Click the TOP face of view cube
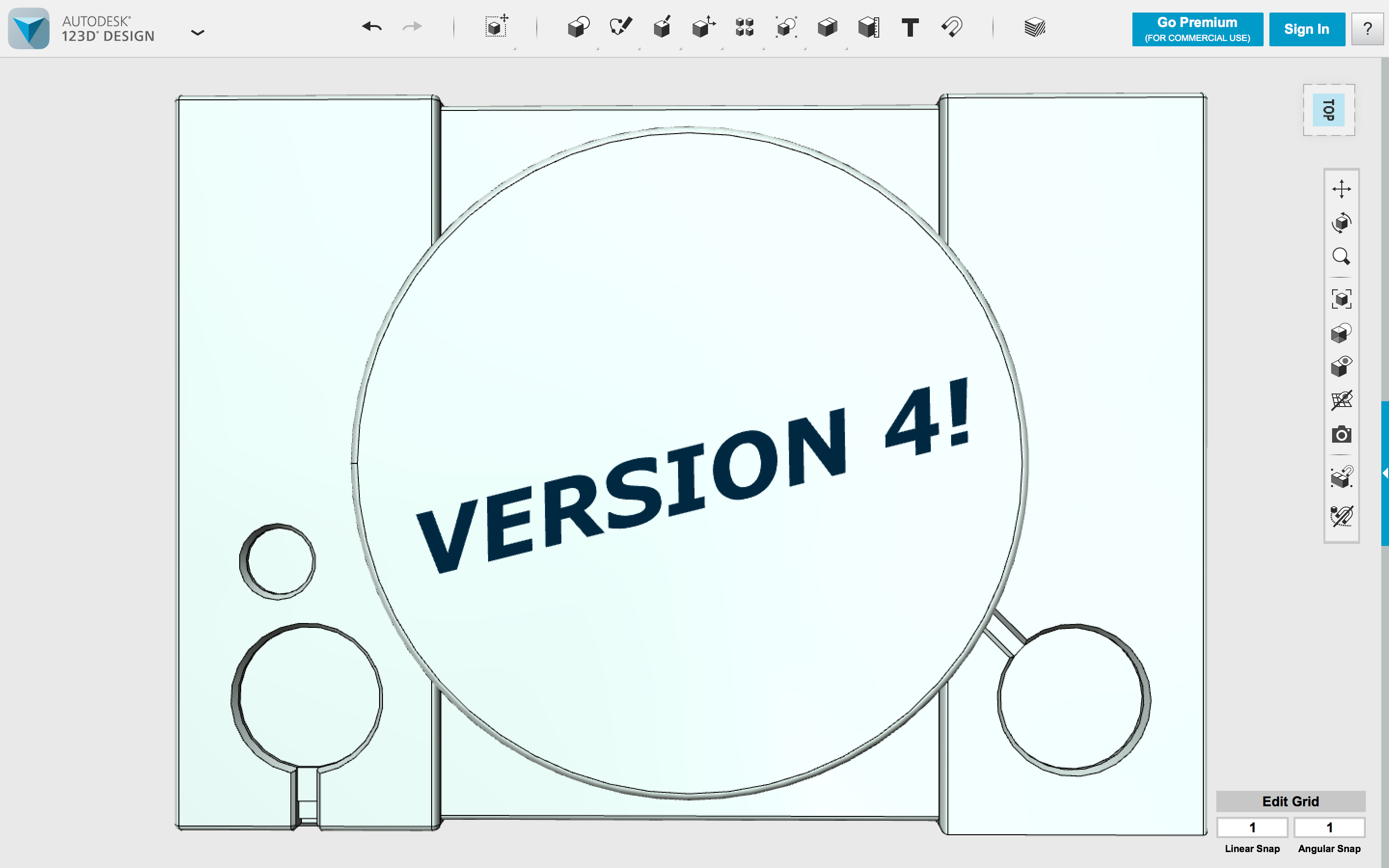Screen dimensions: 1389x868 point(1328,109)
